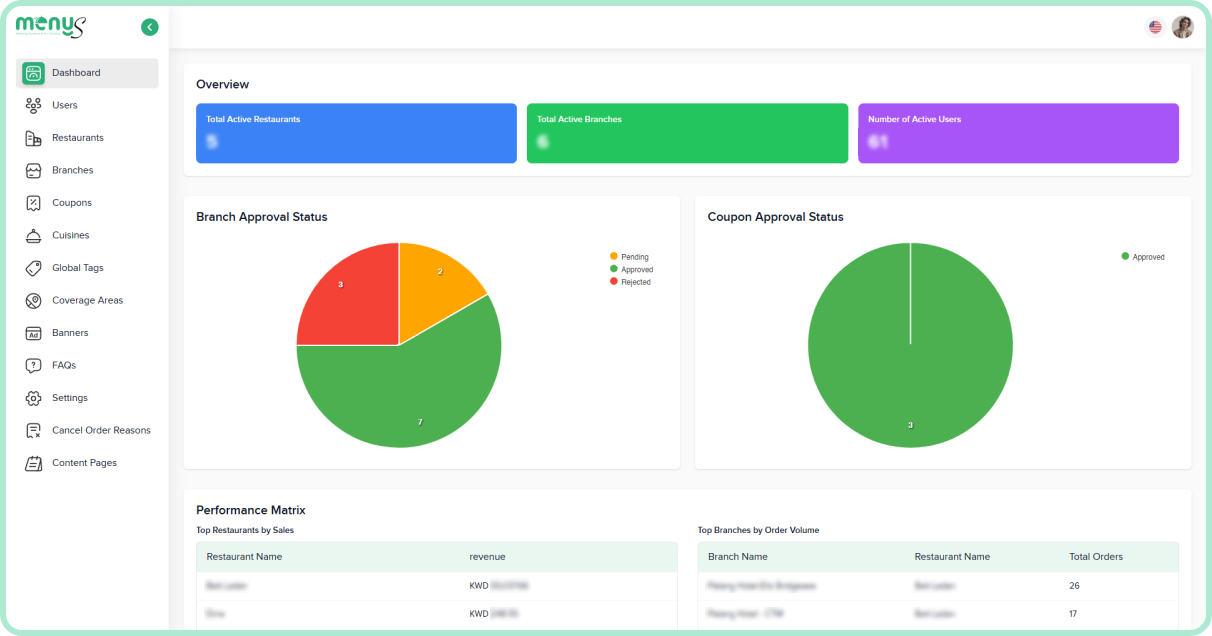
Task: Collapse the sidebar with green arrow
Action: [x=150, y=27]
